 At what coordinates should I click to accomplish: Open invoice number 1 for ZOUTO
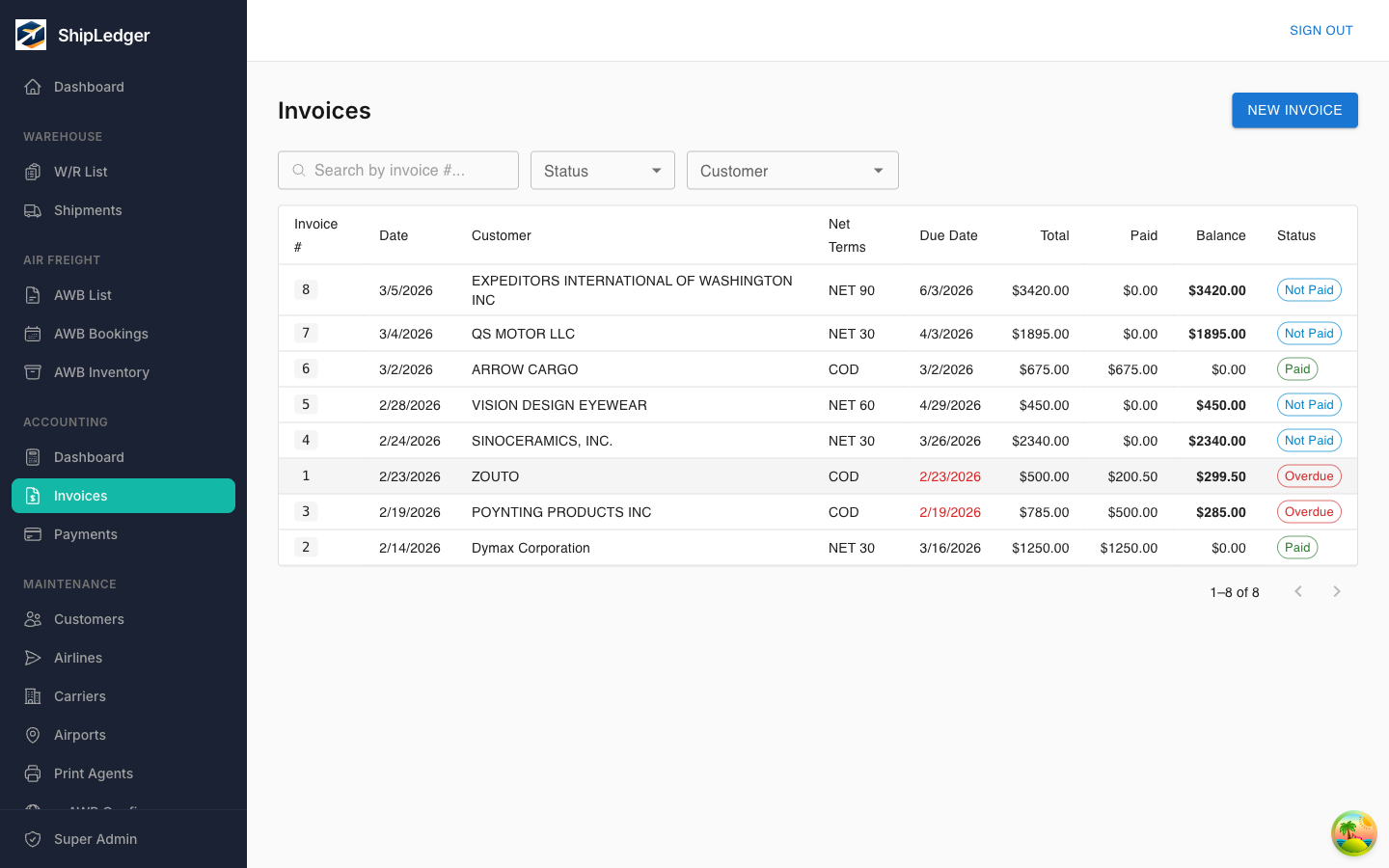point(306,475)
